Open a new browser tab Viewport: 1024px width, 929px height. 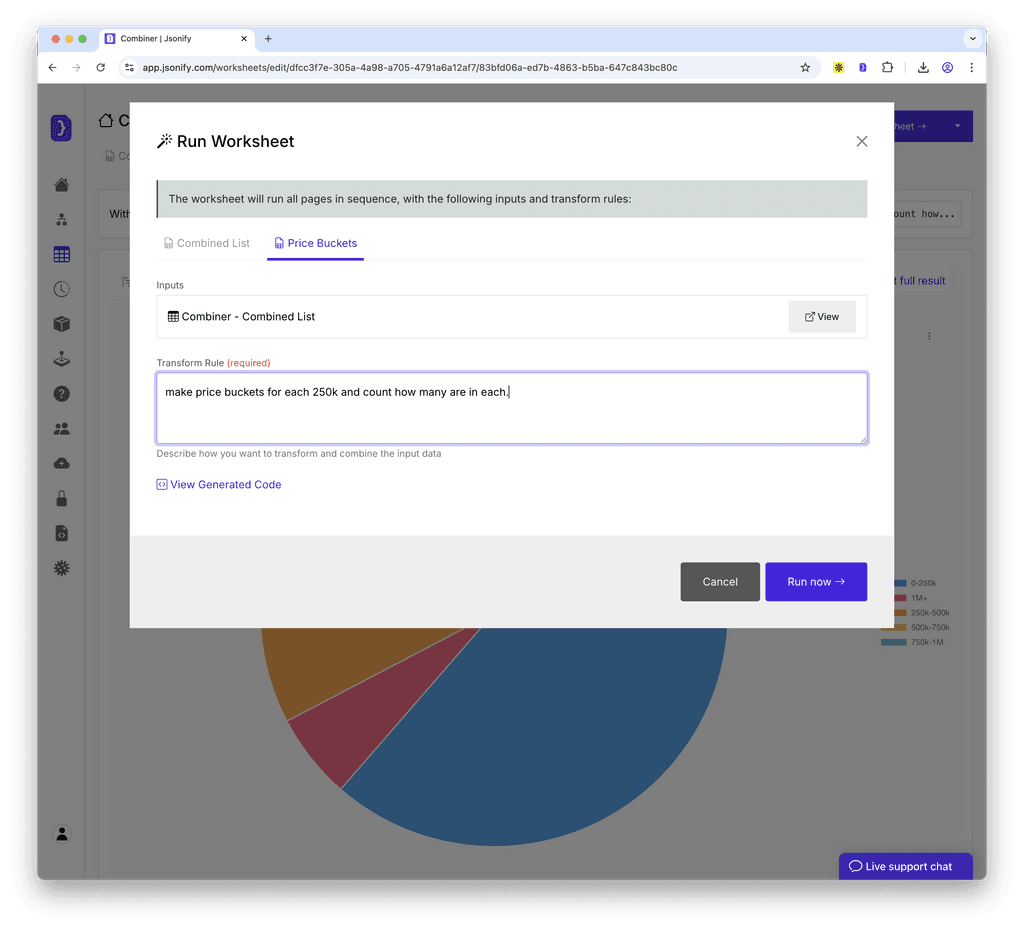268,39
